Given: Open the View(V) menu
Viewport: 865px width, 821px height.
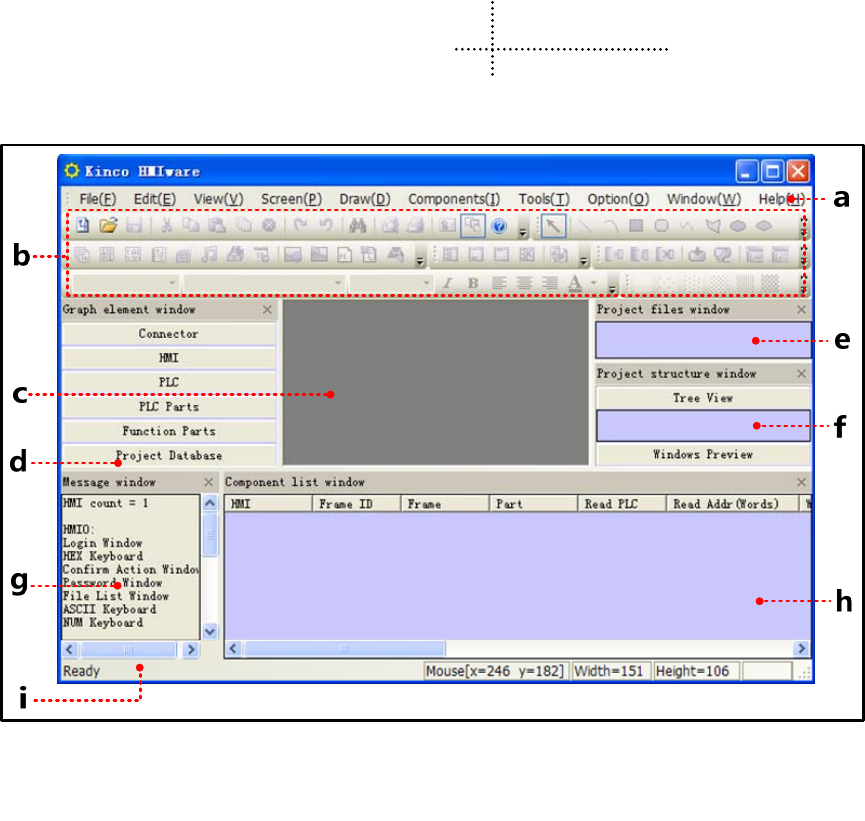Looking at the screenshot, I should point(218,199).
